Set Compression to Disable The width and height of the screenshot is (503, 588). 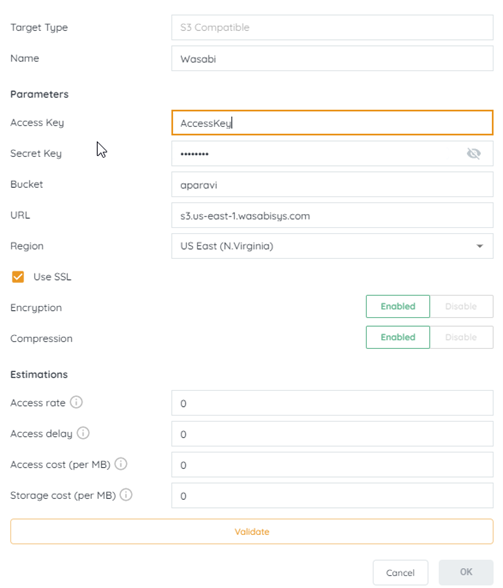pyautogui.click(x=461, y=337)
